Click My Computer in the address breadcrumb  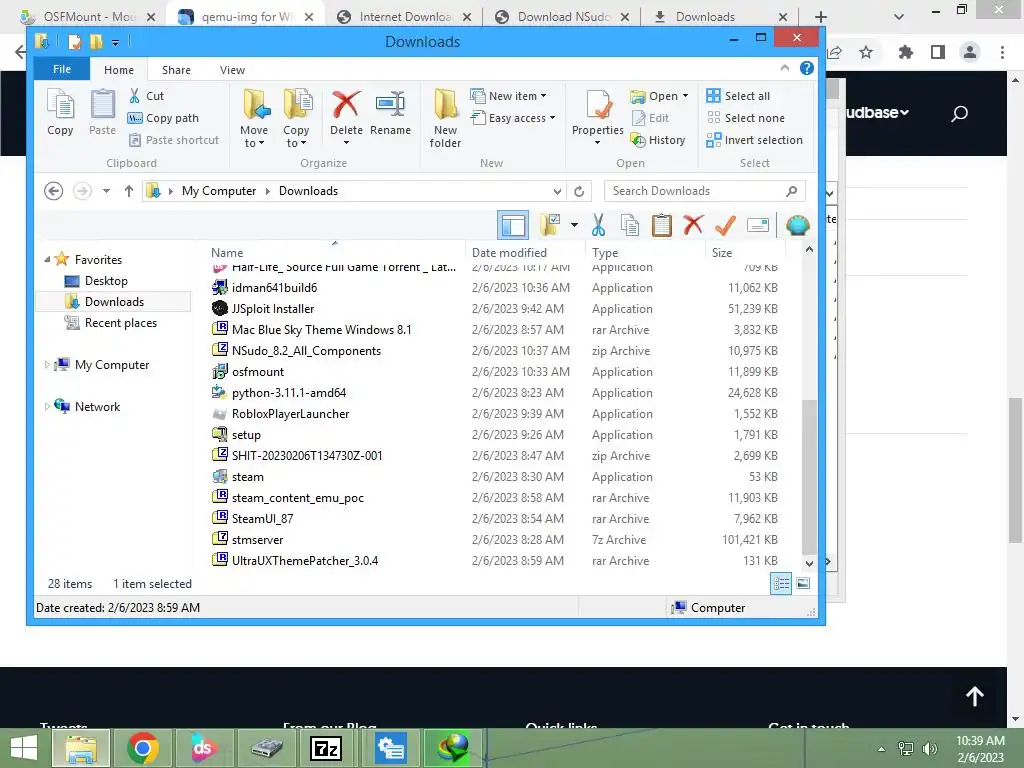coord(219,191)
